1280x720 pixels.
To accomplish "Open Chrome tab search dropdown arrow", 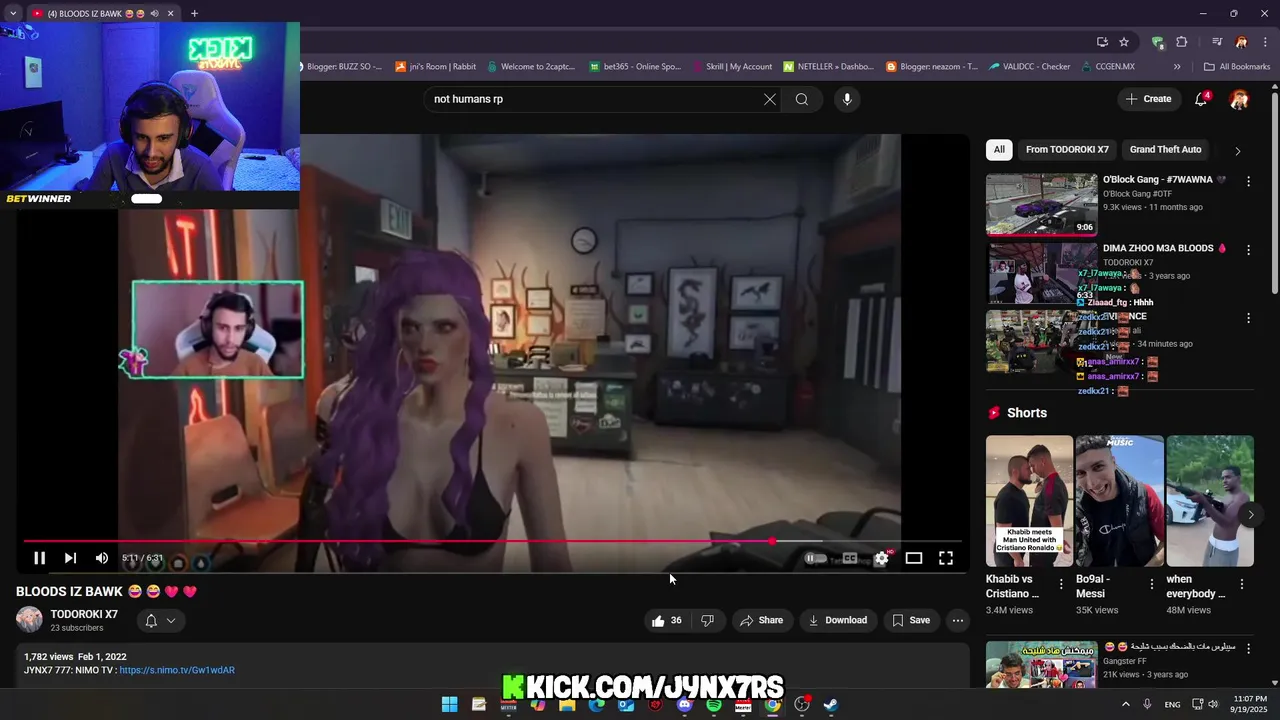I will (x=12, y=13).
